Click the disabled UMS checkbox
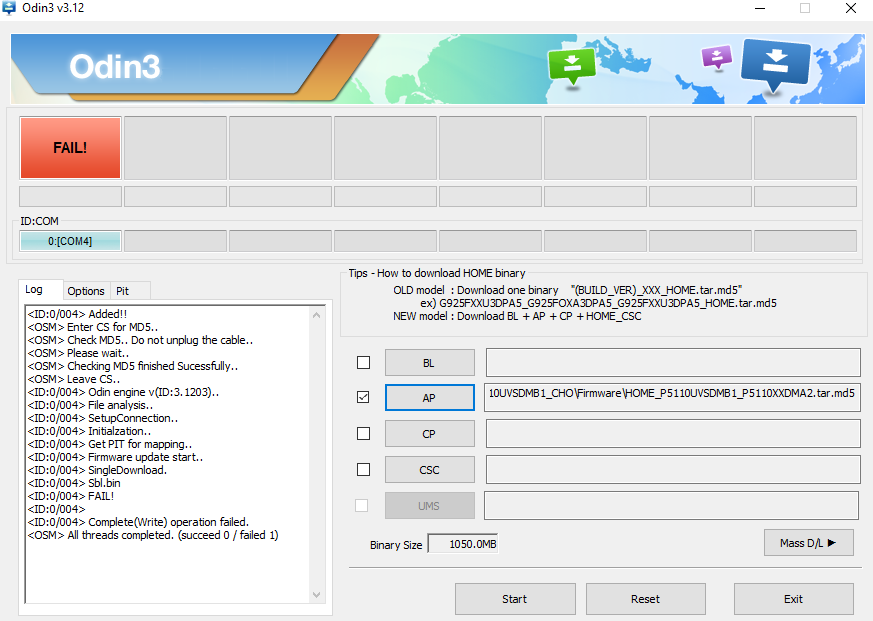Image resolution: width=873 pixels, height=621 pixels. 362,505
